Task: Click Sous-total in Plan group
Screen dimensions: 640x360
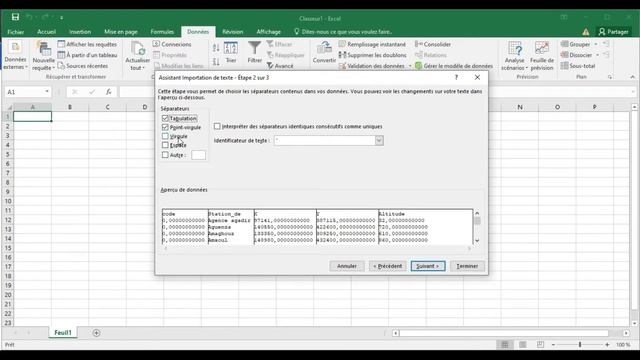Action: [578, 65]
